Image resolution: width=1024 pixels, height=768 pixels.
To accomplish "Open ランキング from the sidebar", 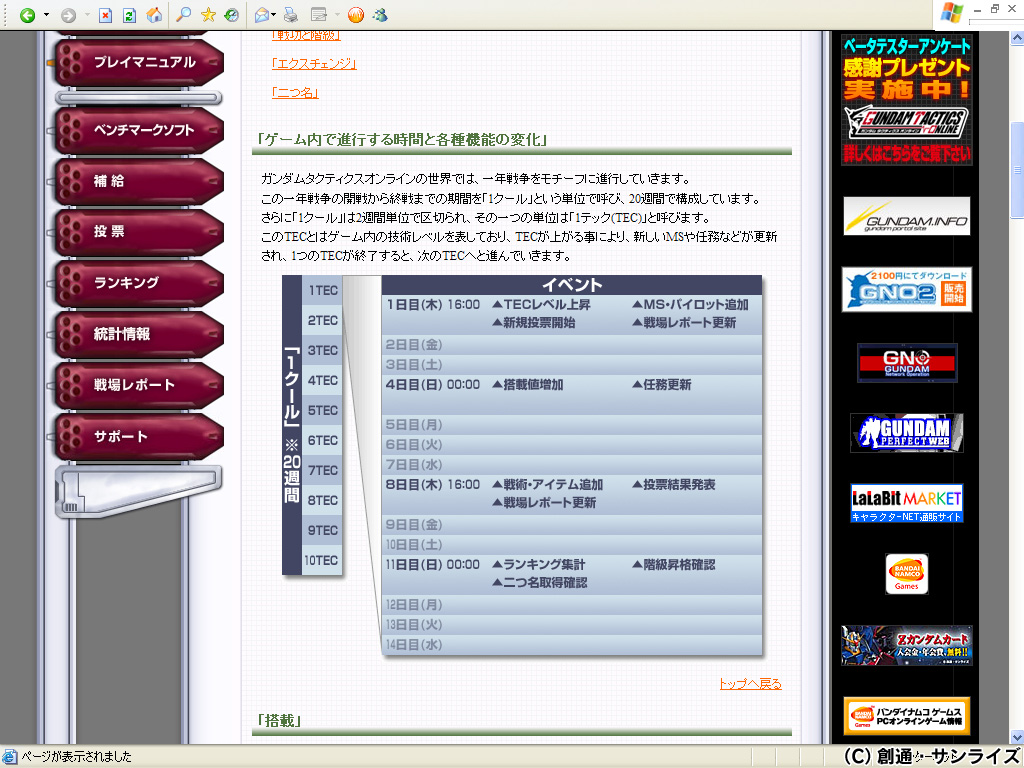I will tap(138, 283).
